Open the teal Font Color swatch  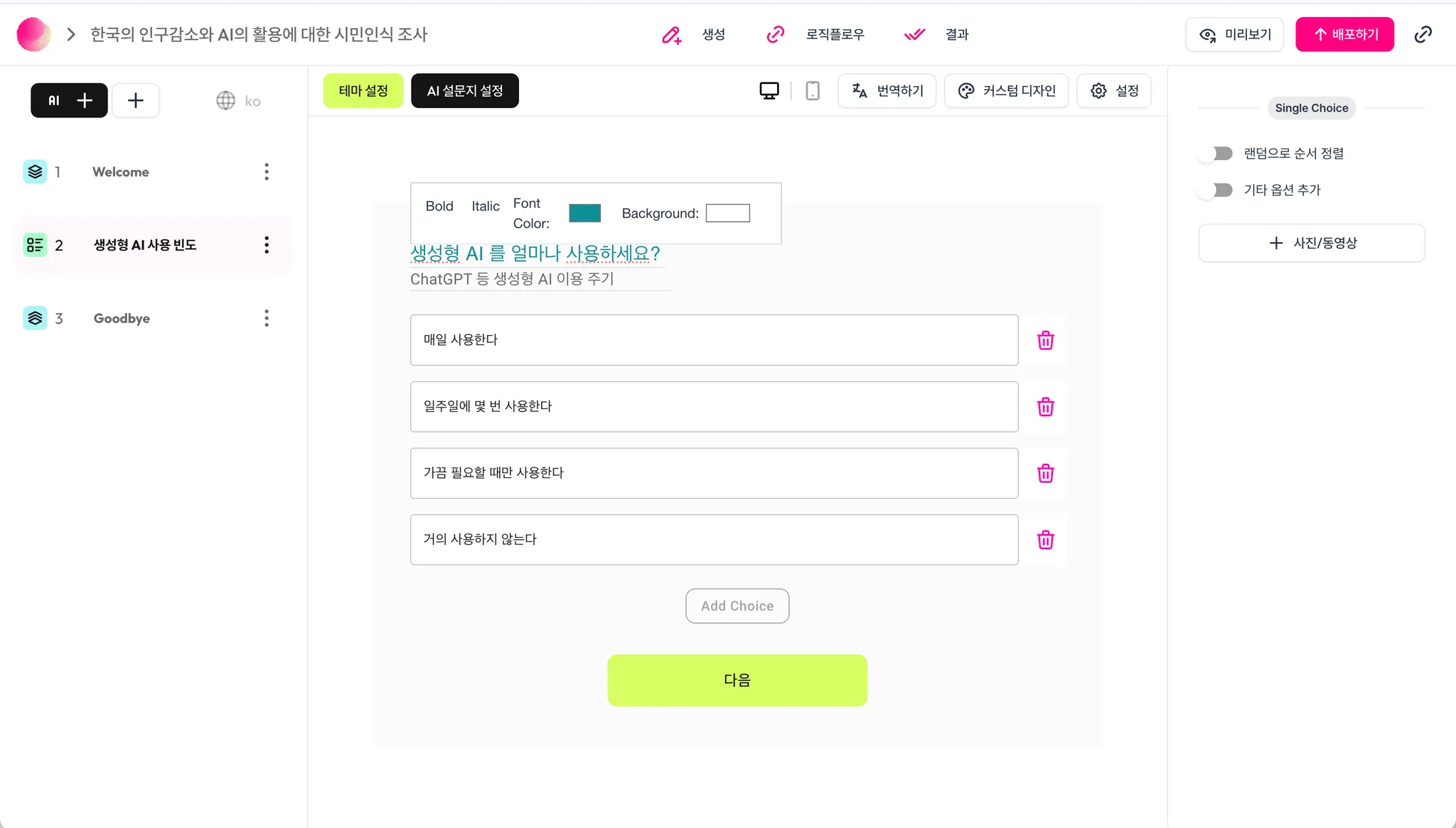tap(584, 213)
